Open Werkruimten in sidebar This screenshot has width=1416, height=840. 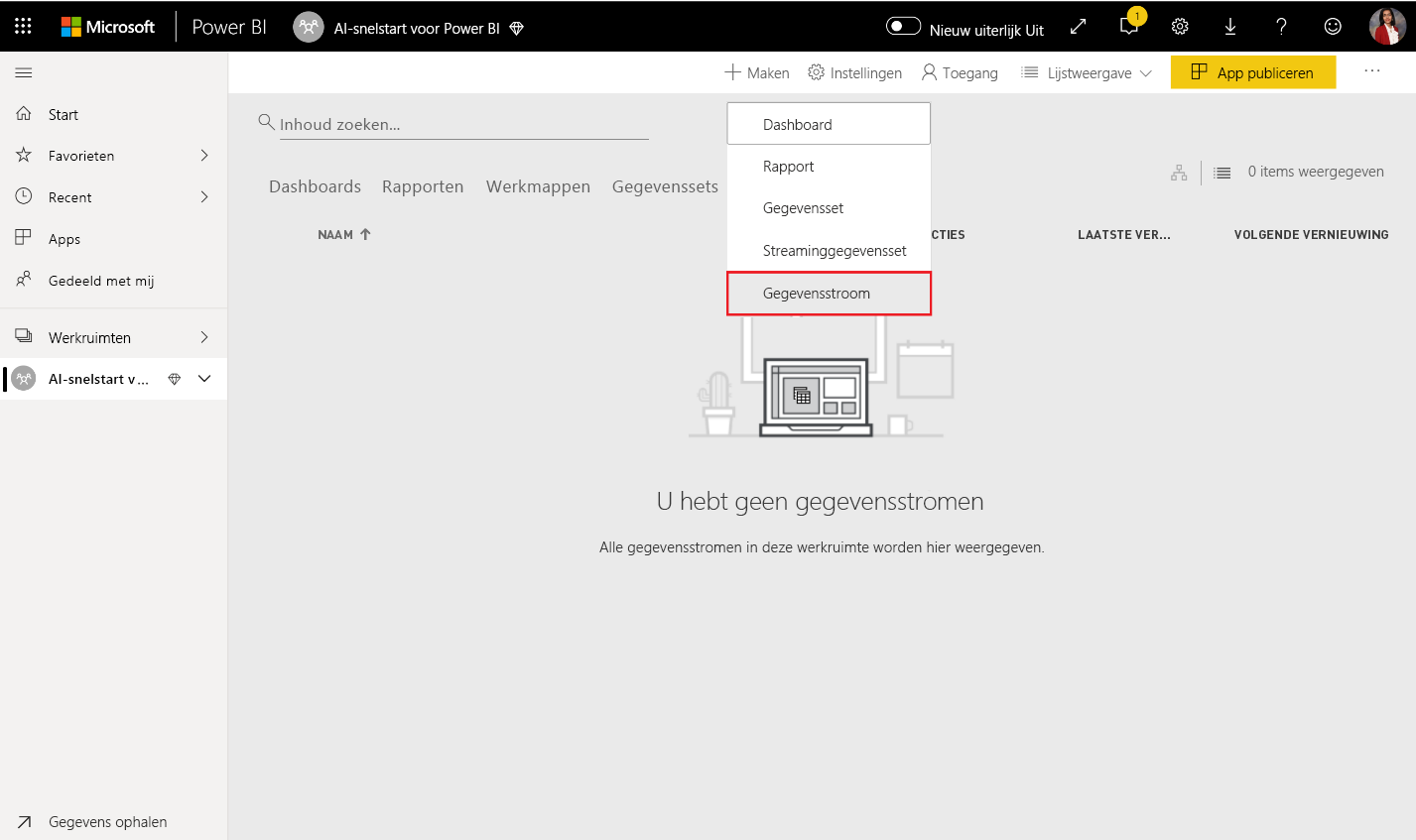(113, 337)
